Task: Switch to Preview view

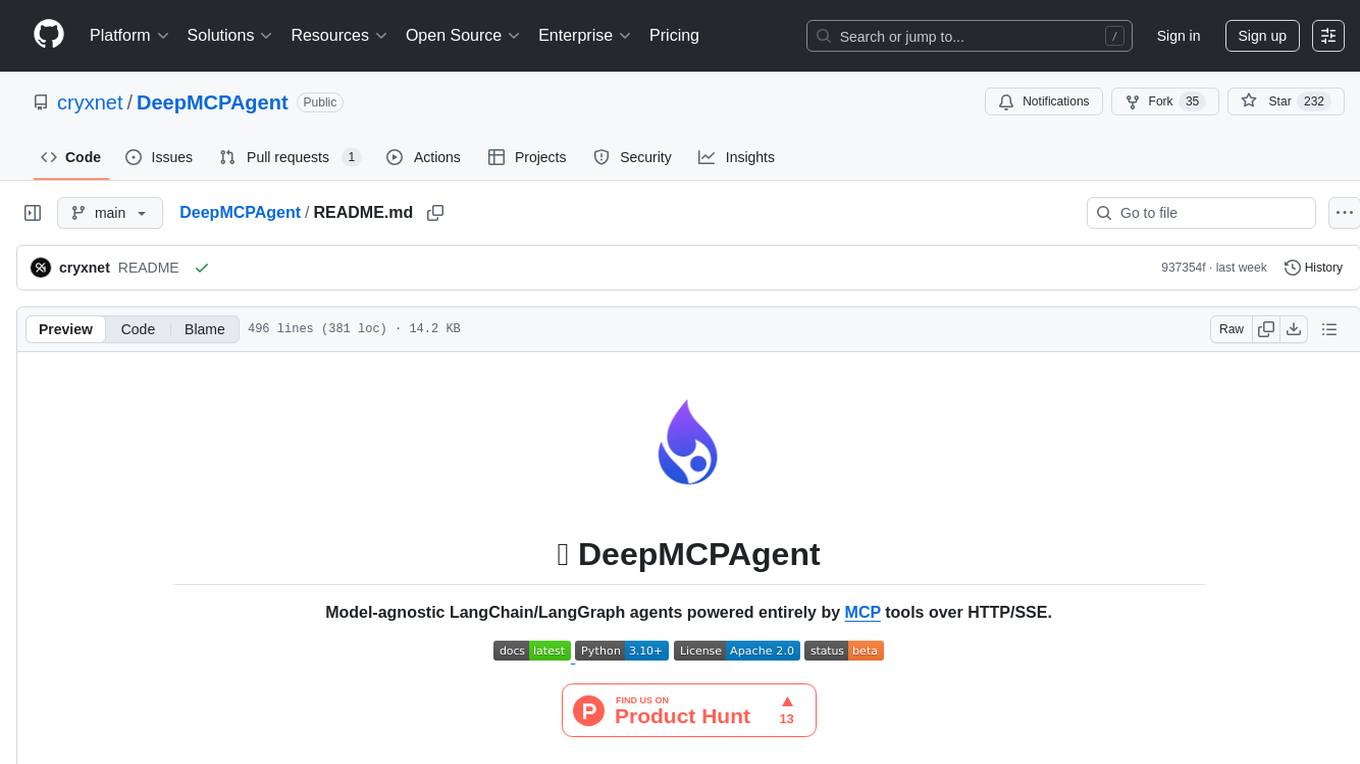Action: click(66, 329)
